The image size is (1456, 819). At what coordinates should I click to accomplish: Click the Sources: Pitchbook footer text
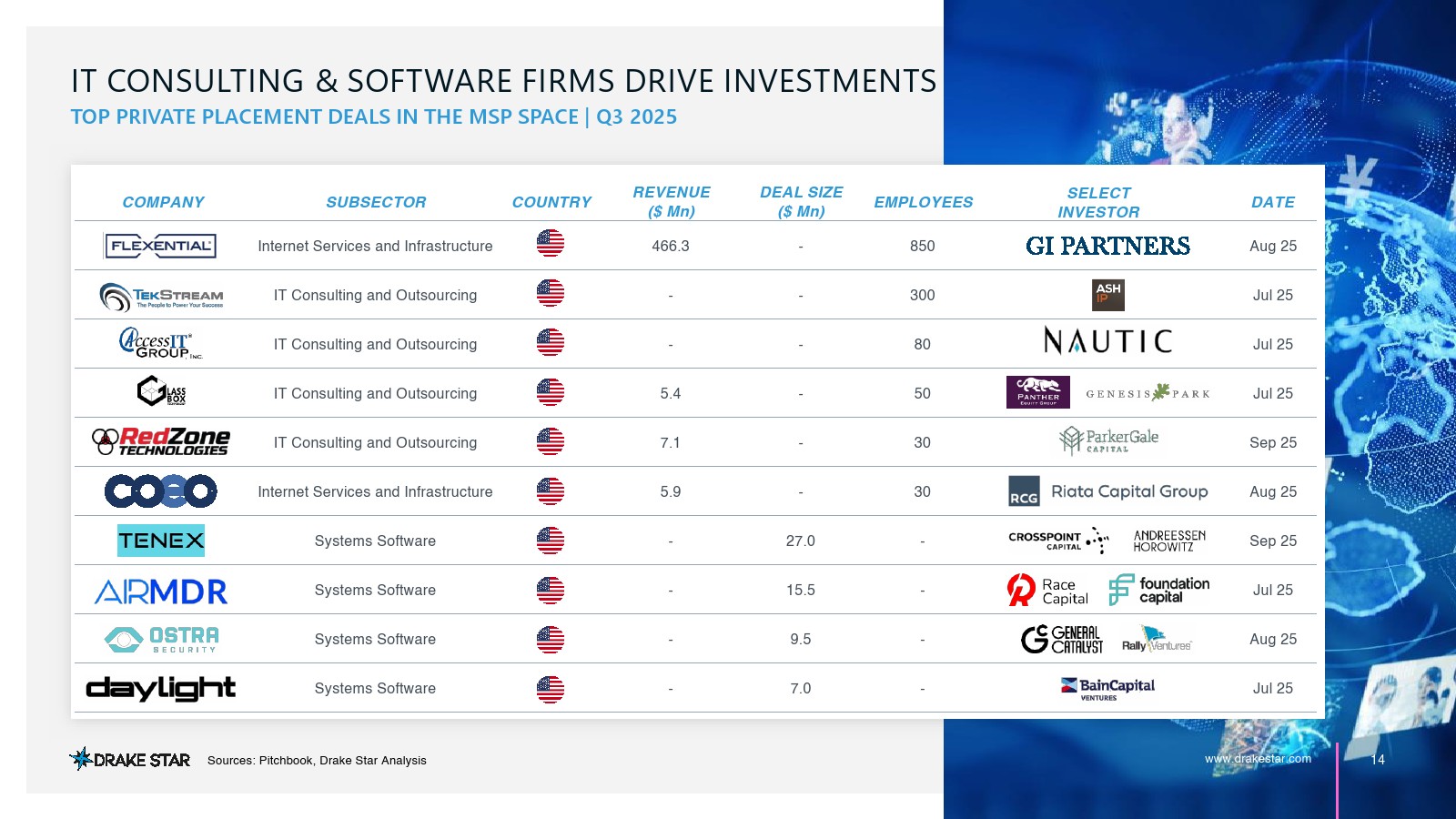pyautogui.click(x=317, y=761)
